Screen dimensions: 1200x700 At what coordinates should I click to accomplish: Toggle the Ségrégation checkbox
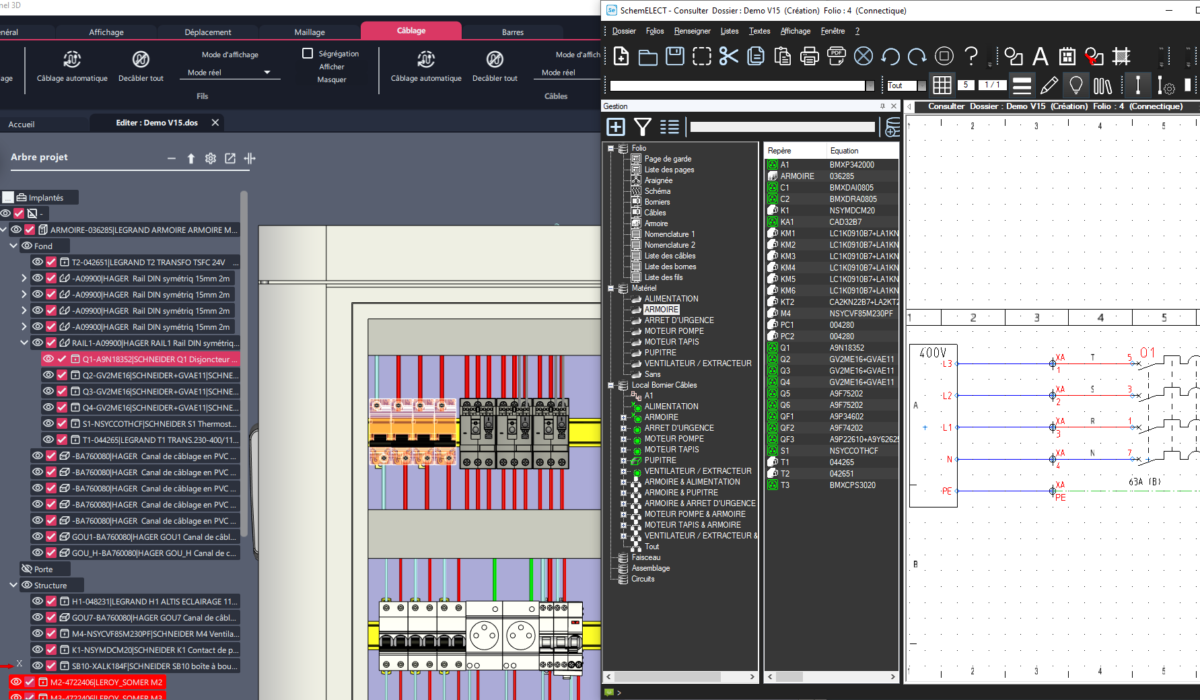click(x=308, y=53)
